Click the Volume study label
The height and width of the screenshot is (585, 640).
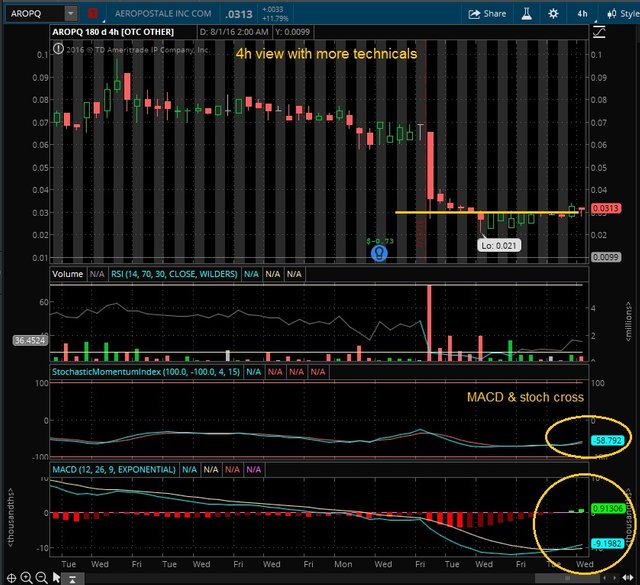click(x=67, y=274)
